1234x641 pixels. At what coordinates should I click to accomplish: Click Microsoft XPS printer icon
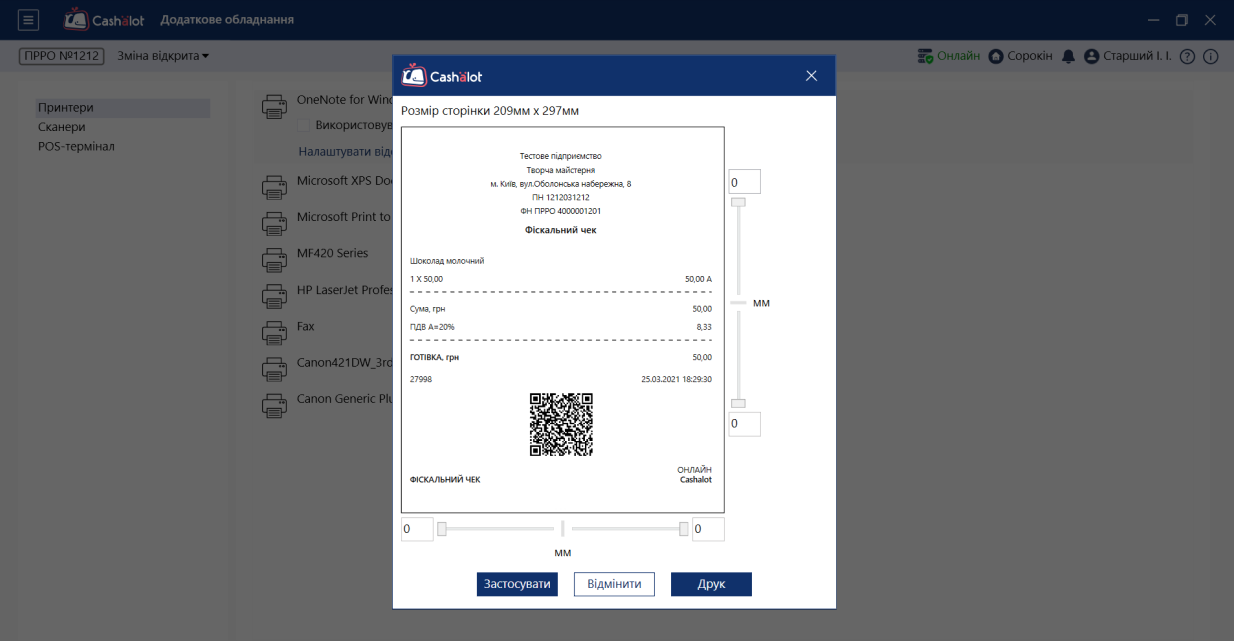point(274,187)
